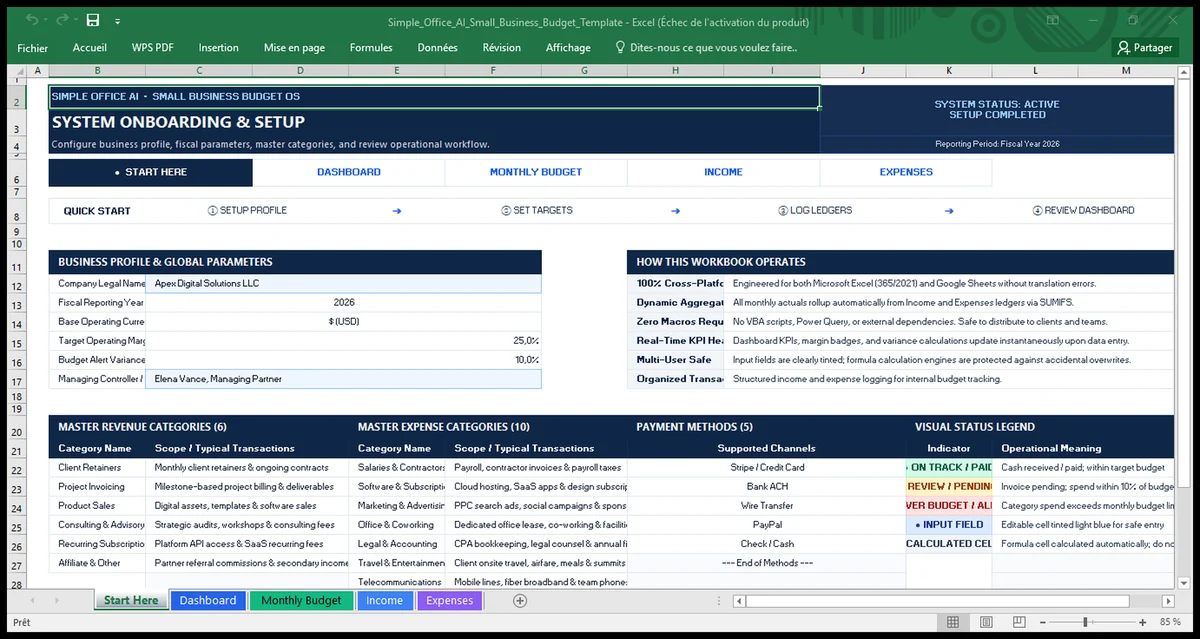
Task: Switch to Mise en page tab
Action: [x=294, y=47]
